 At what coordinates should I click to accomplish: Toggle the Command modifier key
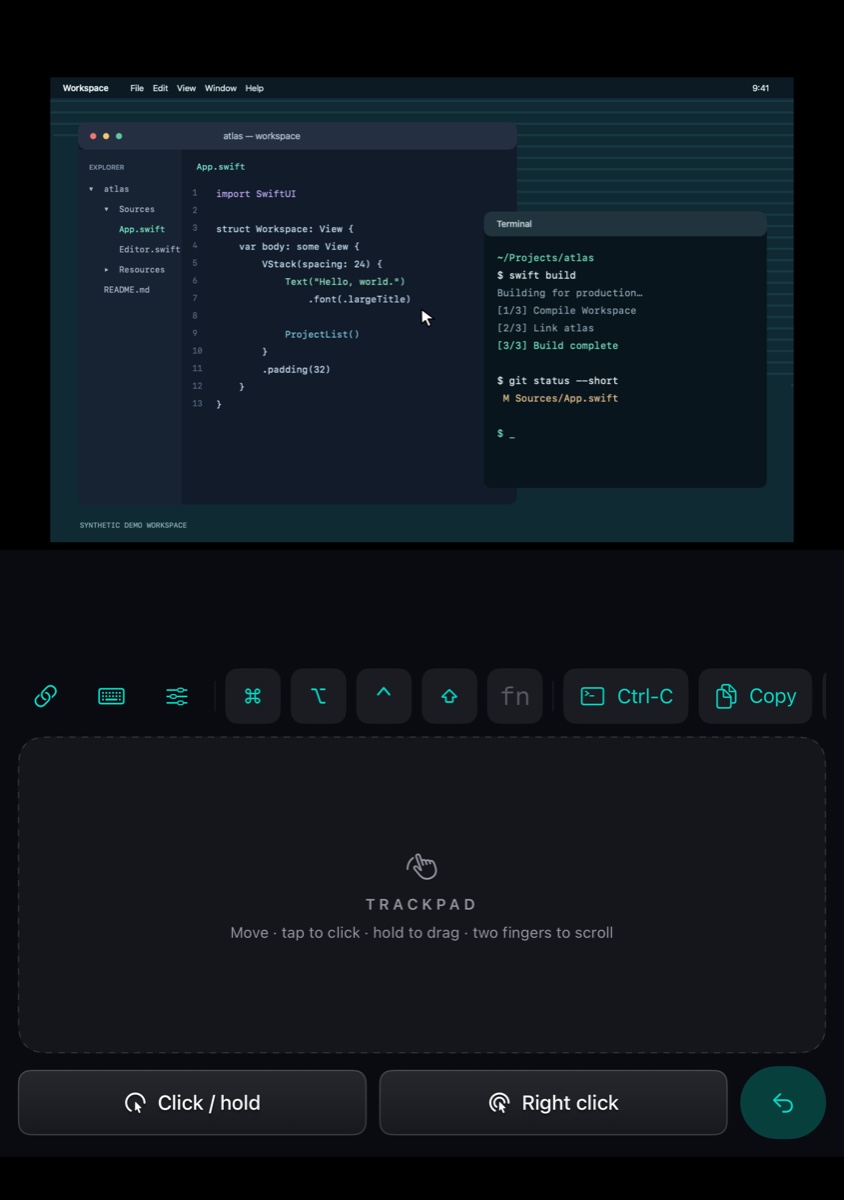(253, 696)
